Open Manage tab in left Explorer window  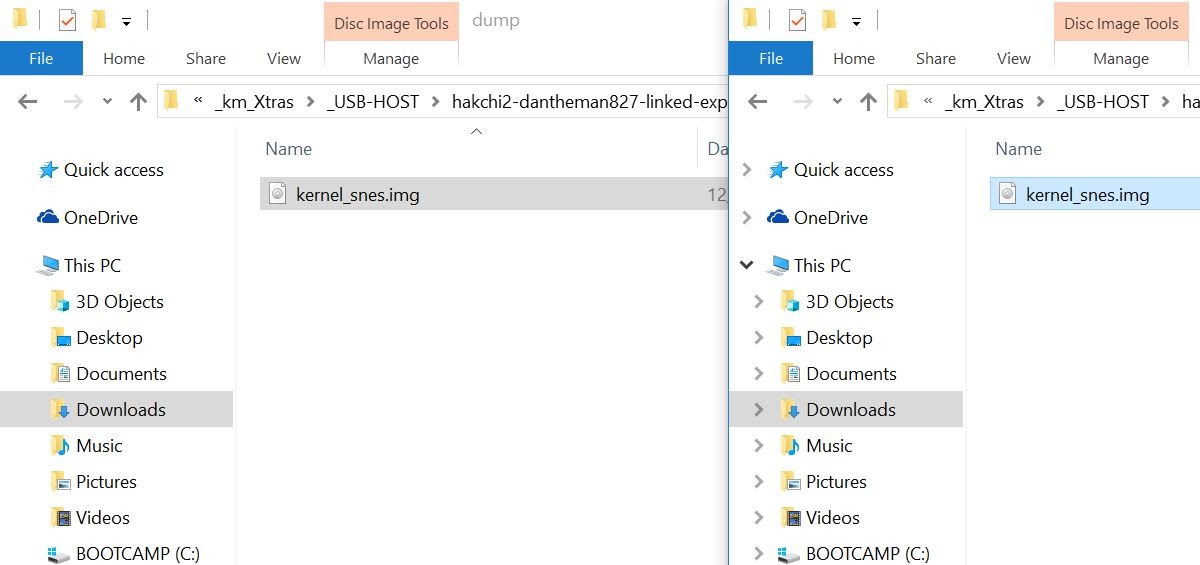[x=391, y=58]
